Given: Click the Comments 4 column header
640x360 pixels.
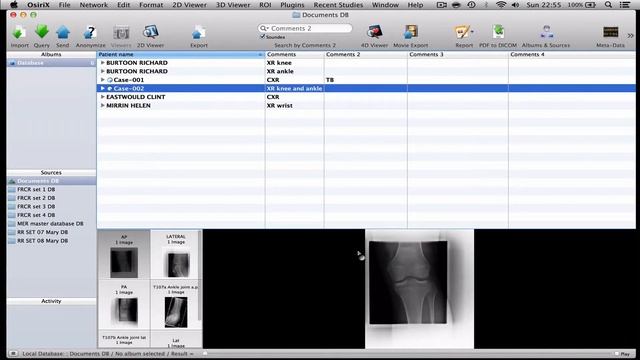Looking at the screenshot, I should click(x=572, y=54).
